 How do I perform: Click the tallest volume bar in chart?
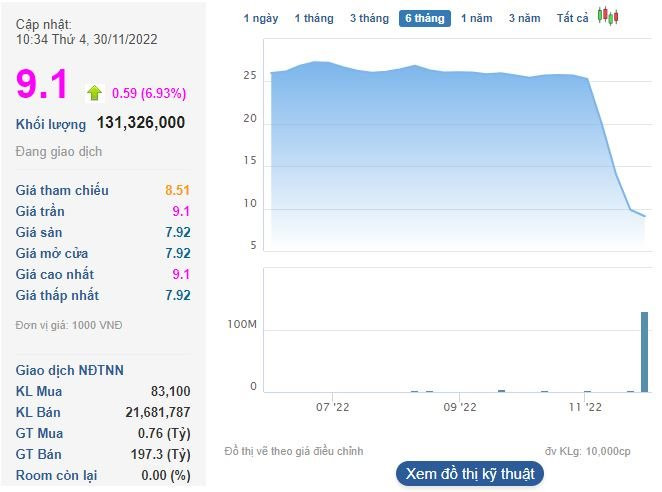coord(644,352)
